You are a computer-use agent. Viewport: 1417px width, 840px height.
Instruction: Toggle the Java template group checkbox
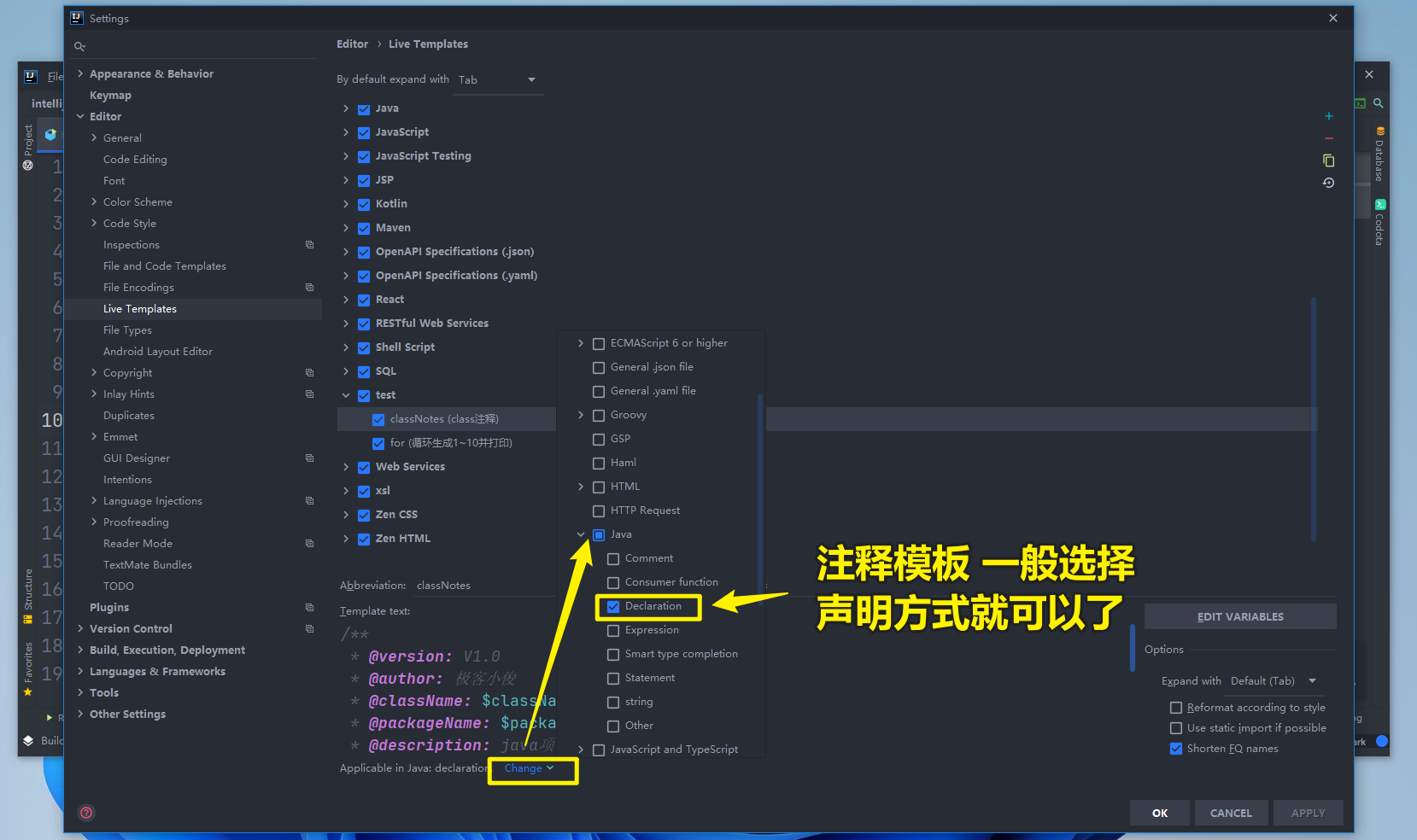[x=364, y=109]
